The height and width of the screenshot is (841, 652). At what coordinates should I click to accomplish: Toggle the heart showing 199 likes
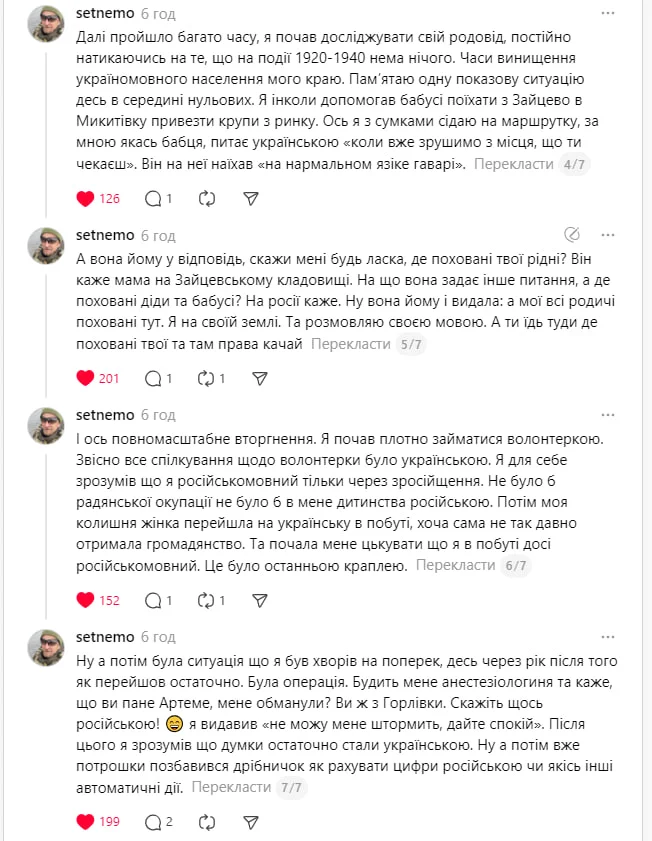(x=85, y=822)
